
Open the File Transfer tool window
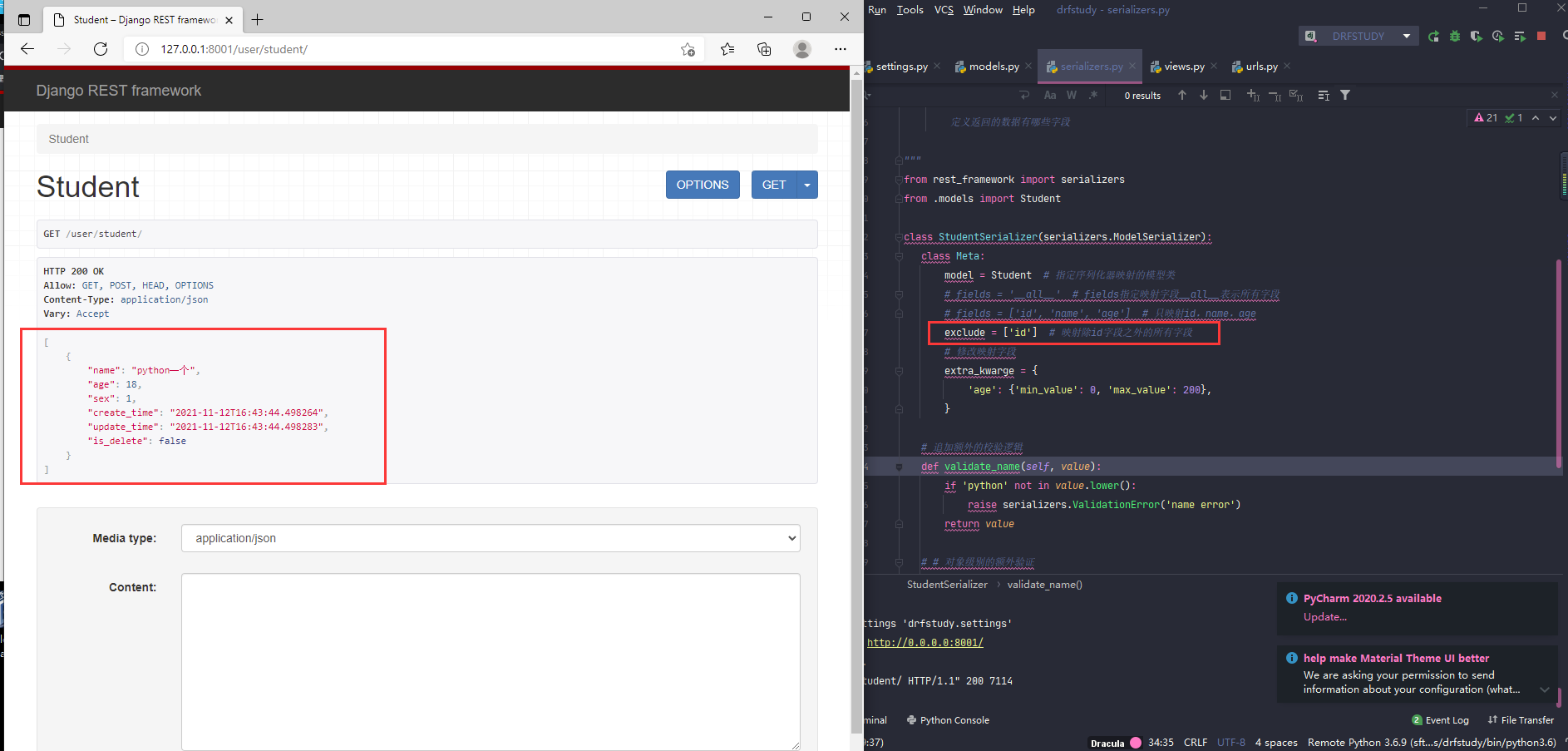tap(1521, 720)
